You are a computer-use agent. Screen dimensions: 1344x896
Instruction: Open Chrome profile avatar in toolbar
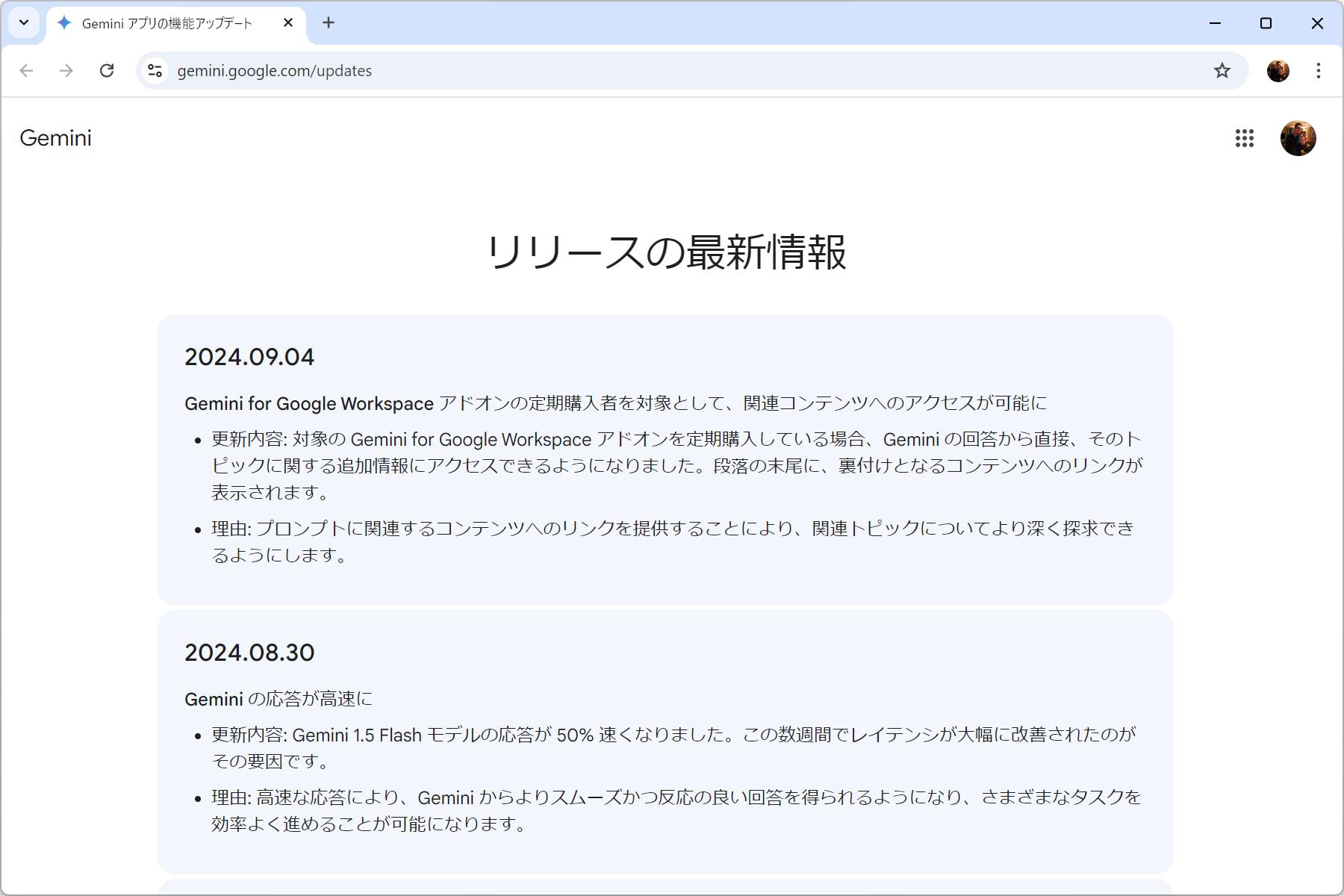tap(1278, 70)
